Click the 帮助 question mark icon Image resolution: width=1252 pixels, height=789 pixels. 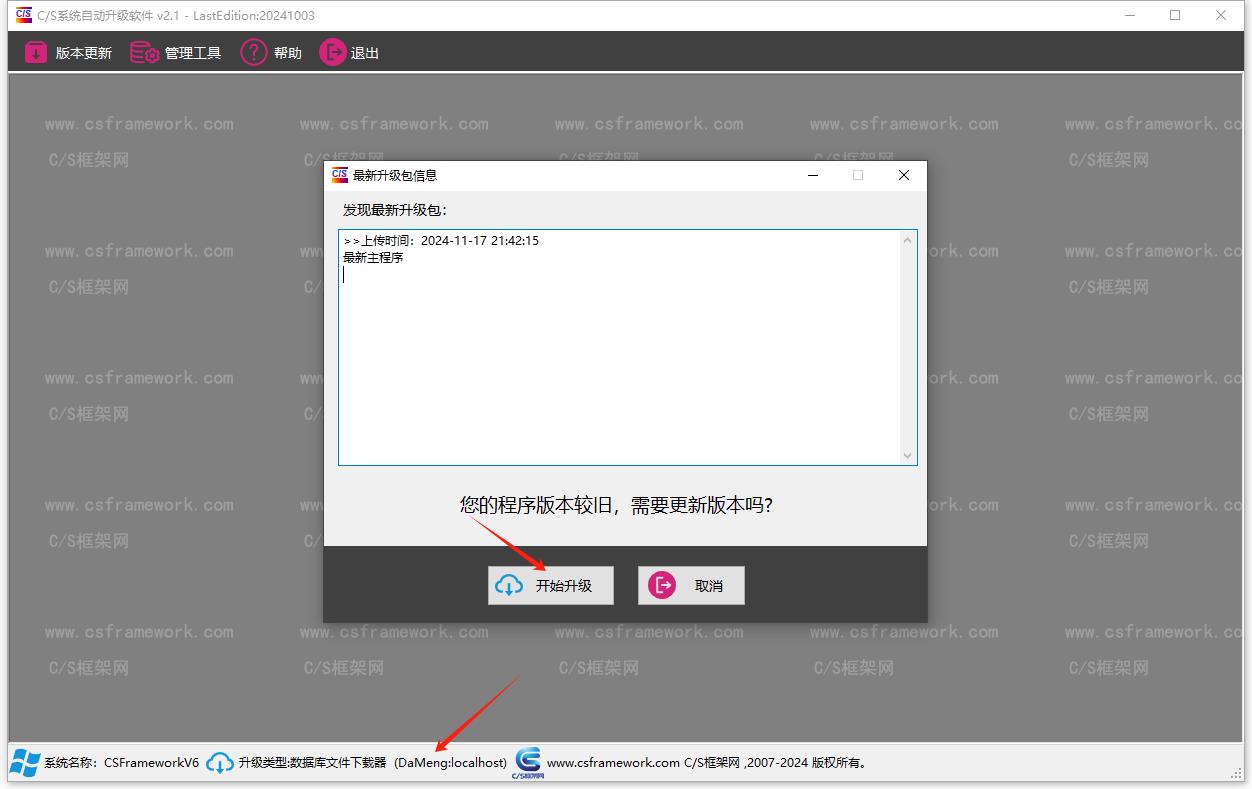254,53
